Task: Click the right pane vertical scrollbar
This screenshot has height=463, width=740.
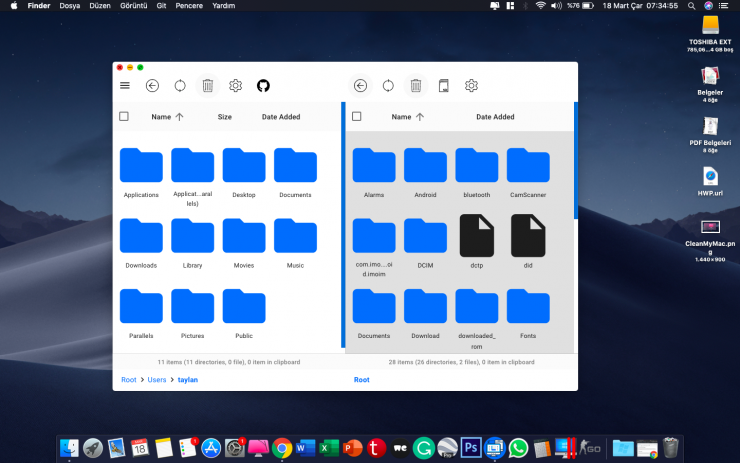Action: click(x=576, y=160)
